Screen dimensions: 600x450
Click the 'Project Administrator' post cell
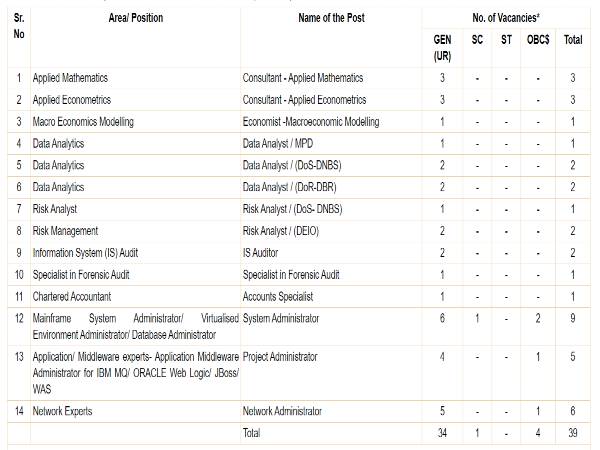[x=279, y=356]
